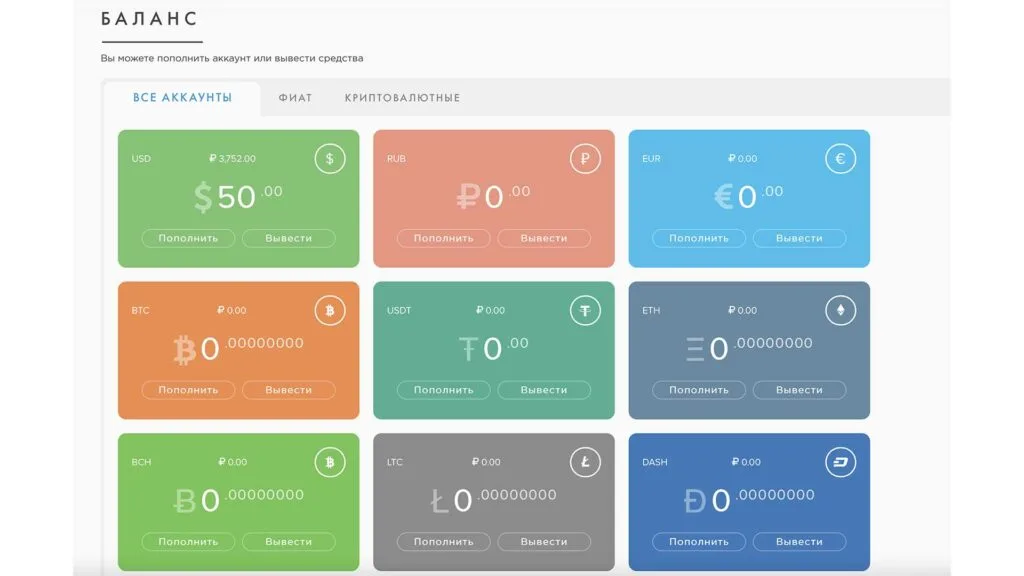This screenshot has width=1024, height=576.
Task: Click the dollar icon on USD card
Action: point(330,159)
